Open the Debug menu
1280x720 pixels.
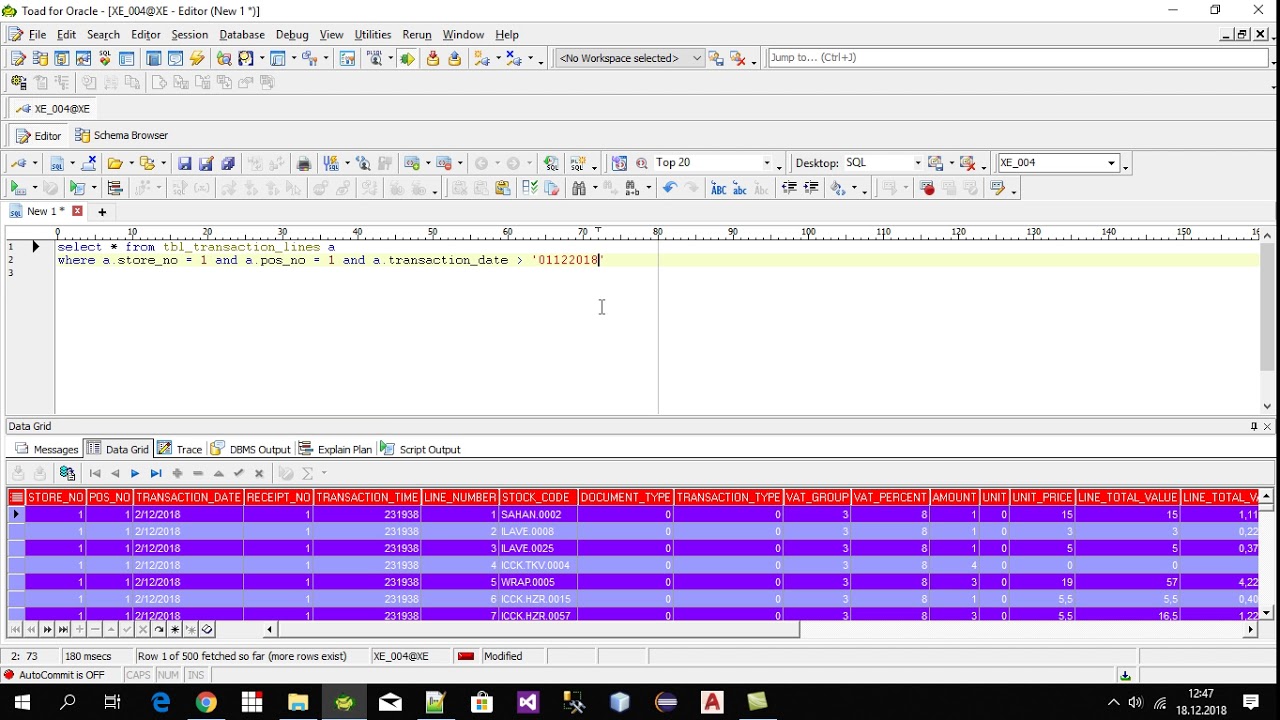point(292,35)
